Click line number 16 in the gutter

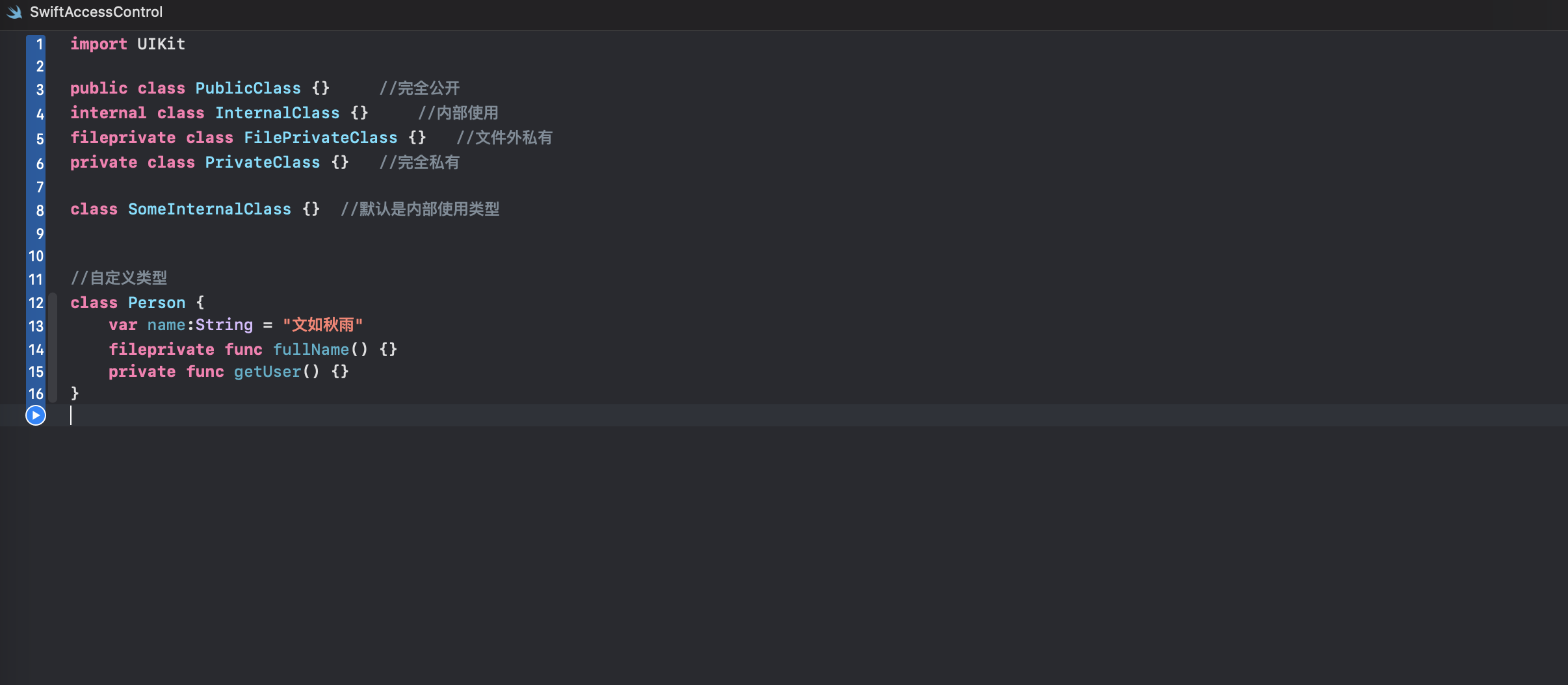click(x=36, y=394)
